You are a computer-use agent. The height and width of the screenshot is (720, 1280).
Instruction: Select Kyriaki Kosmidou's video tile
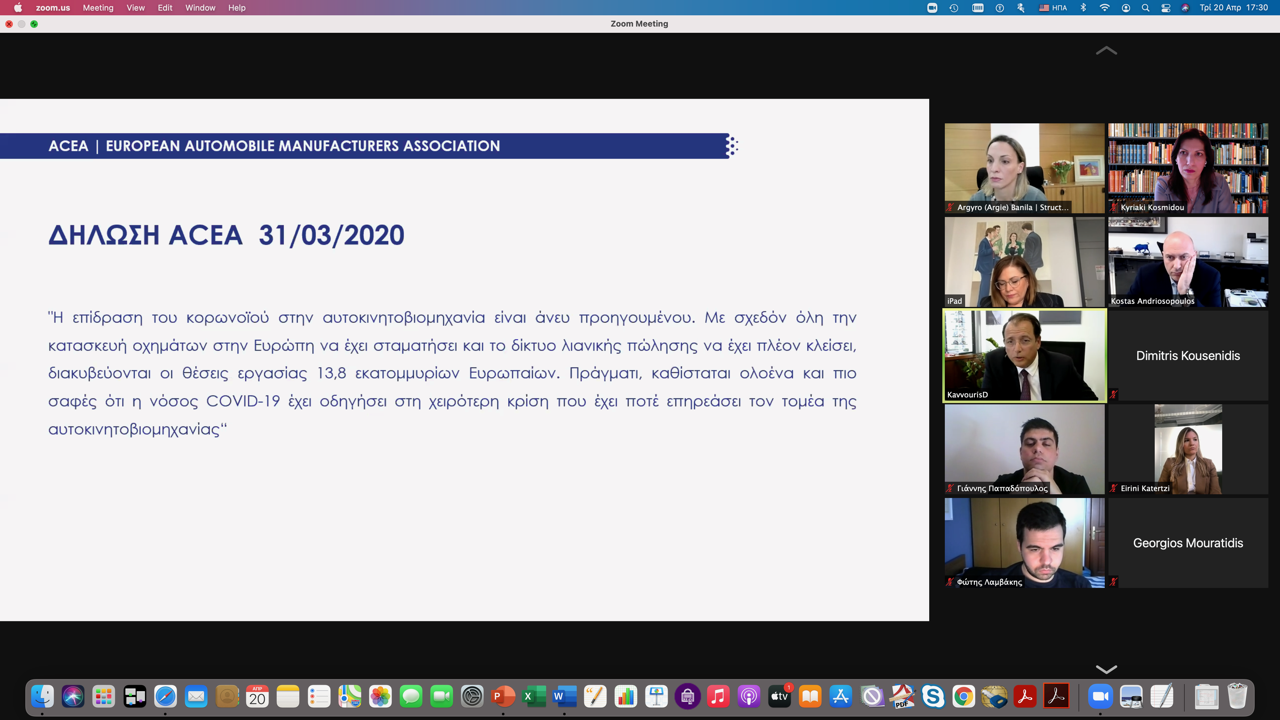(x=1188, y=168)
